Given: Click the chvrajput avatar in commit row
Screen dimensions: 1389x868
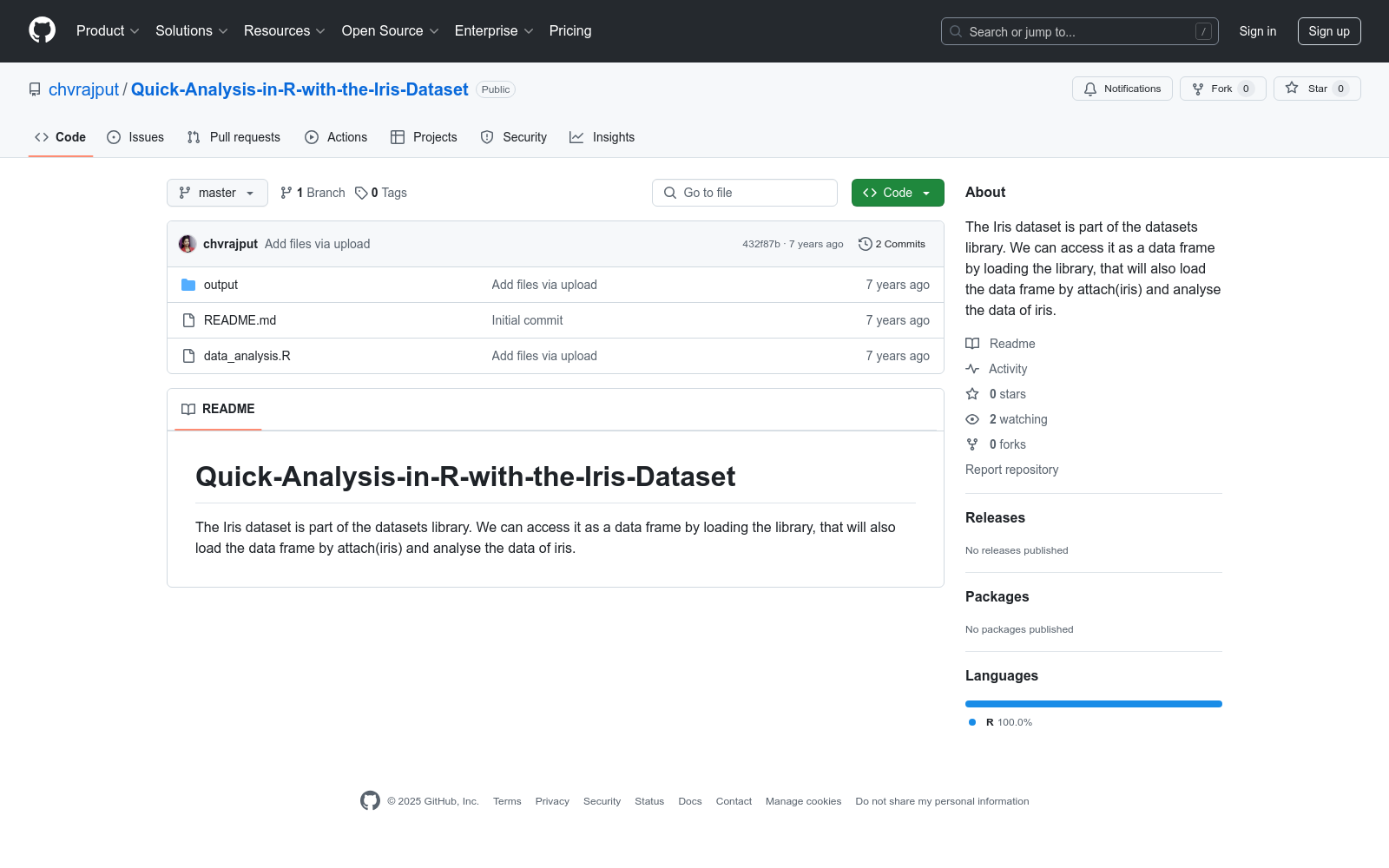Looking at the screenshot, I should [188, 244].
